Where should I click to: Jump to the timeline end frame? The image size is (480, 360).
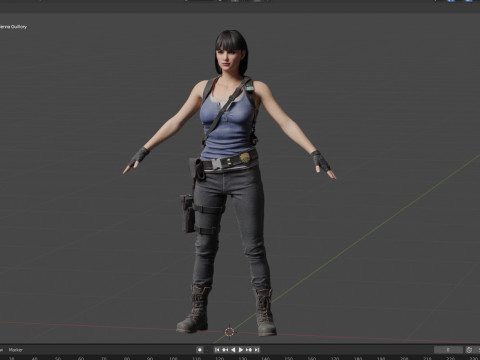click(x=257, y=350)
